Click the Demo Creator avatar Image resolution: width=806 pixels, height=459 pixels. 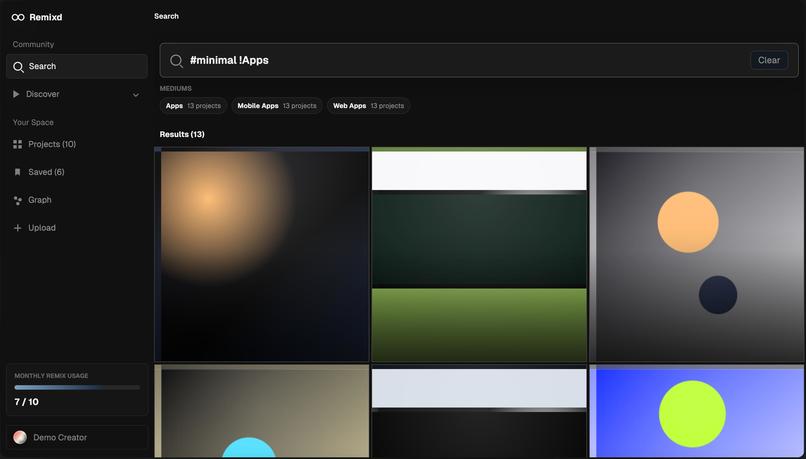[20, 437]
